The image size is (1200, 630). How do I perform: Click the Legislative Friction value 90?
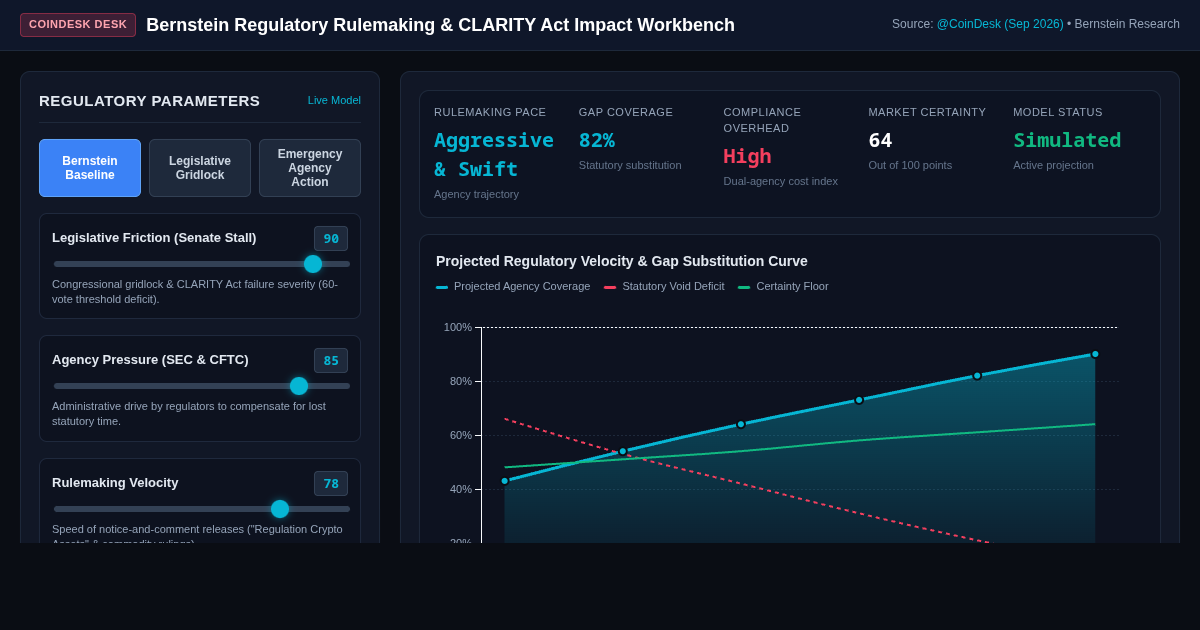coord(331,238)
